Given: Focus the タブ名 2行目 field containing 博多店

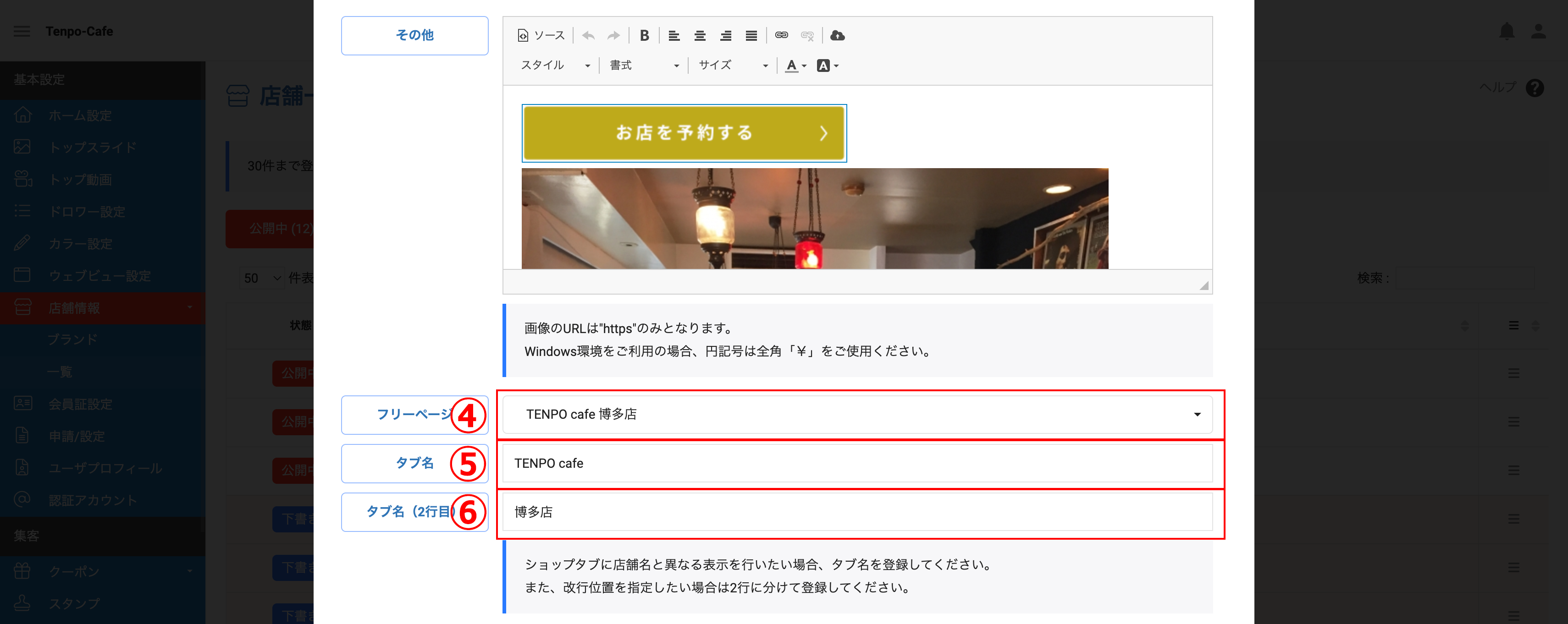Looking at the screenshot, I should [x=857, y=511].
